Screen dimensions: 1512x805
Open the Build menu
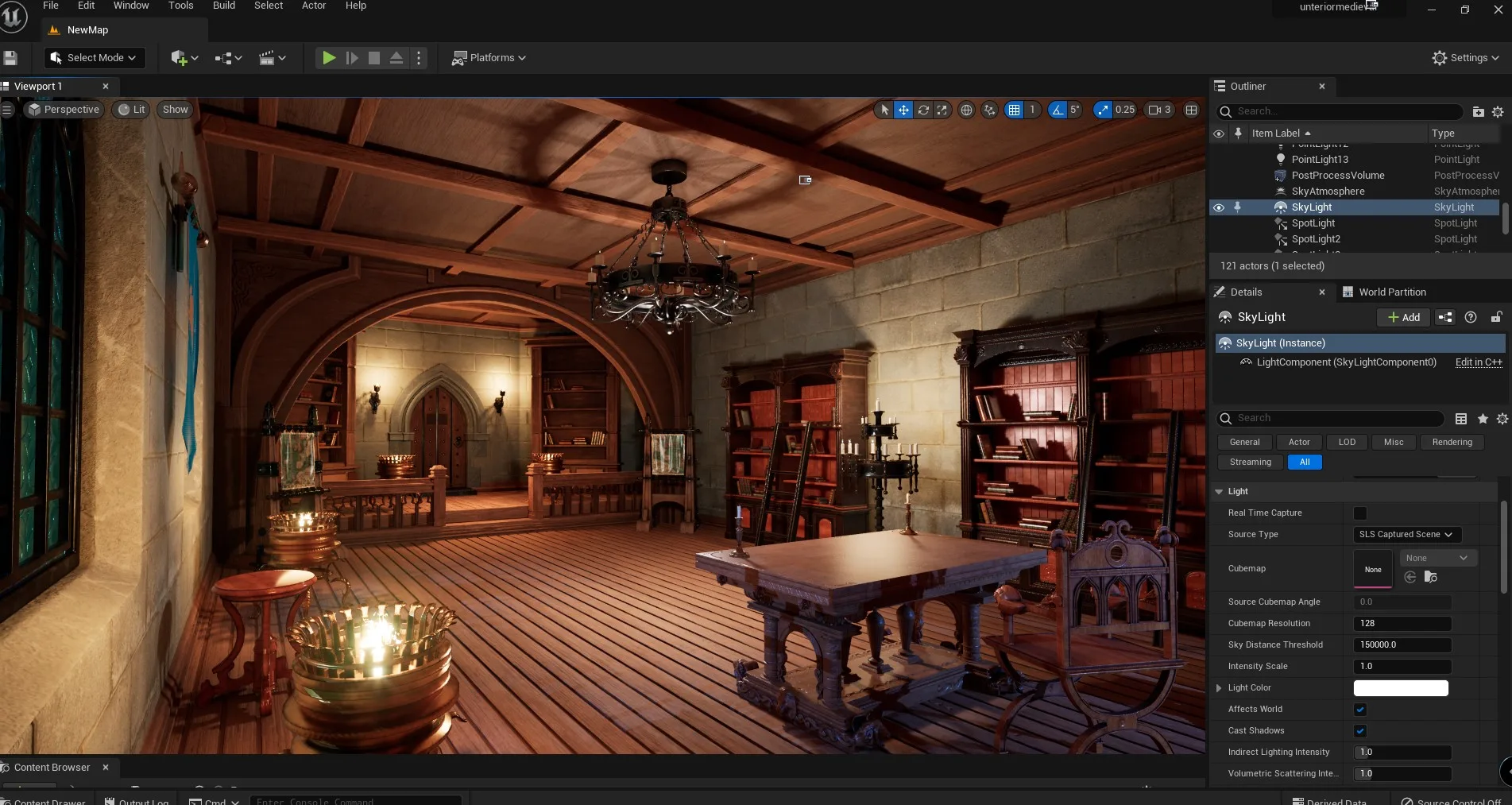pos(224,6)
